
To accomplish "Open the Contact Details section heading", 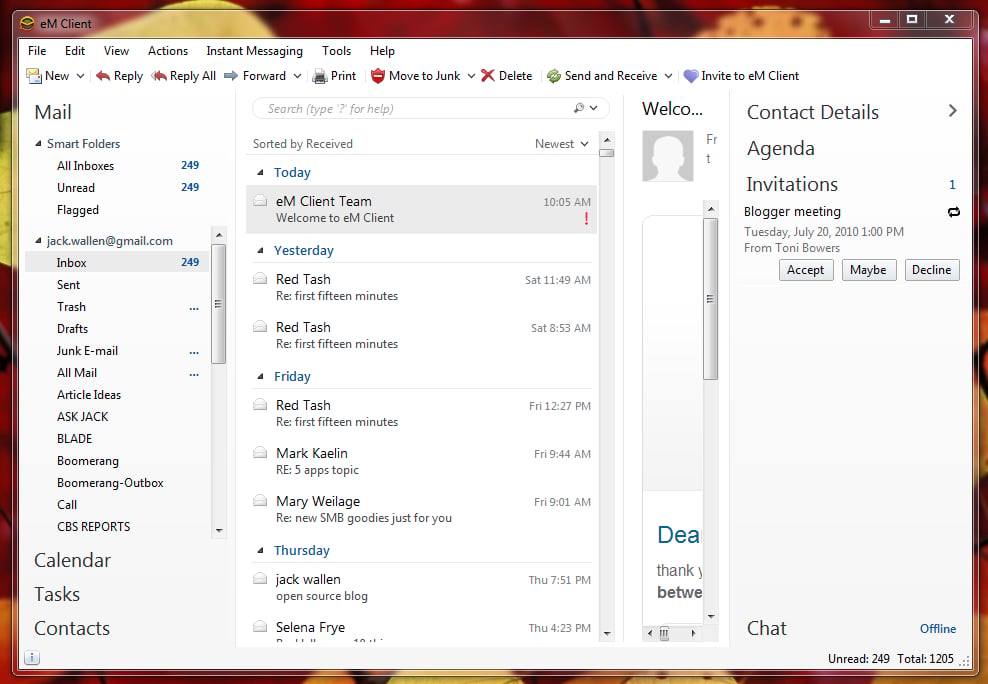I will tap(813, 112).
